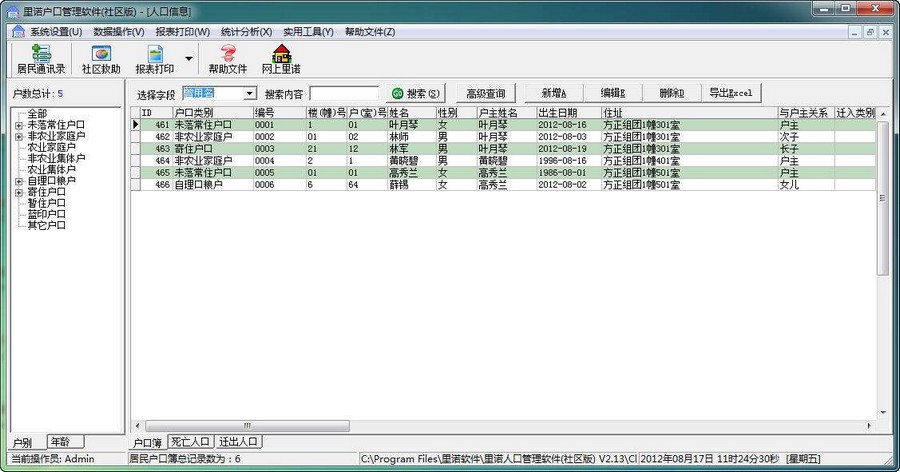
Task: Expand the 自理口粮户 tree node
Action: pos(19,181)
